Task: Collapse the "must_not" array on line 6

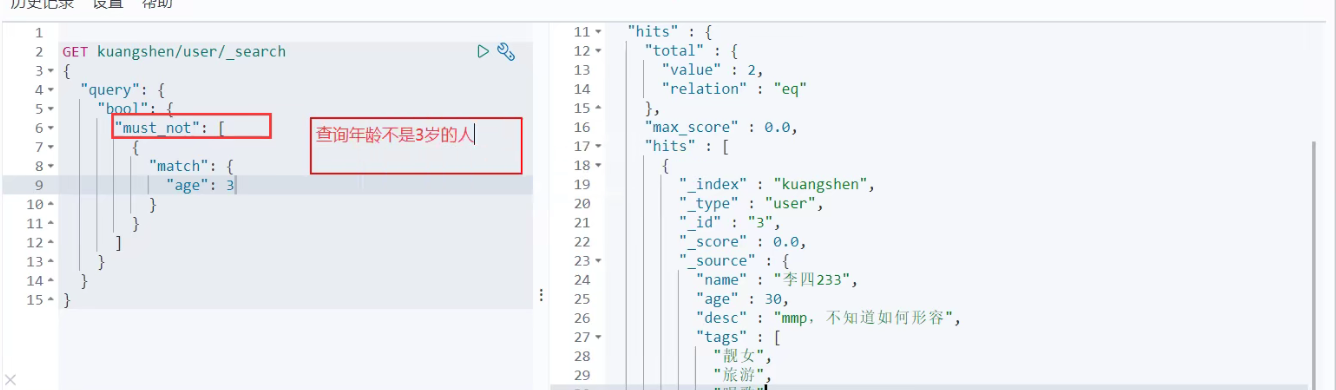Action: [50, 128]
